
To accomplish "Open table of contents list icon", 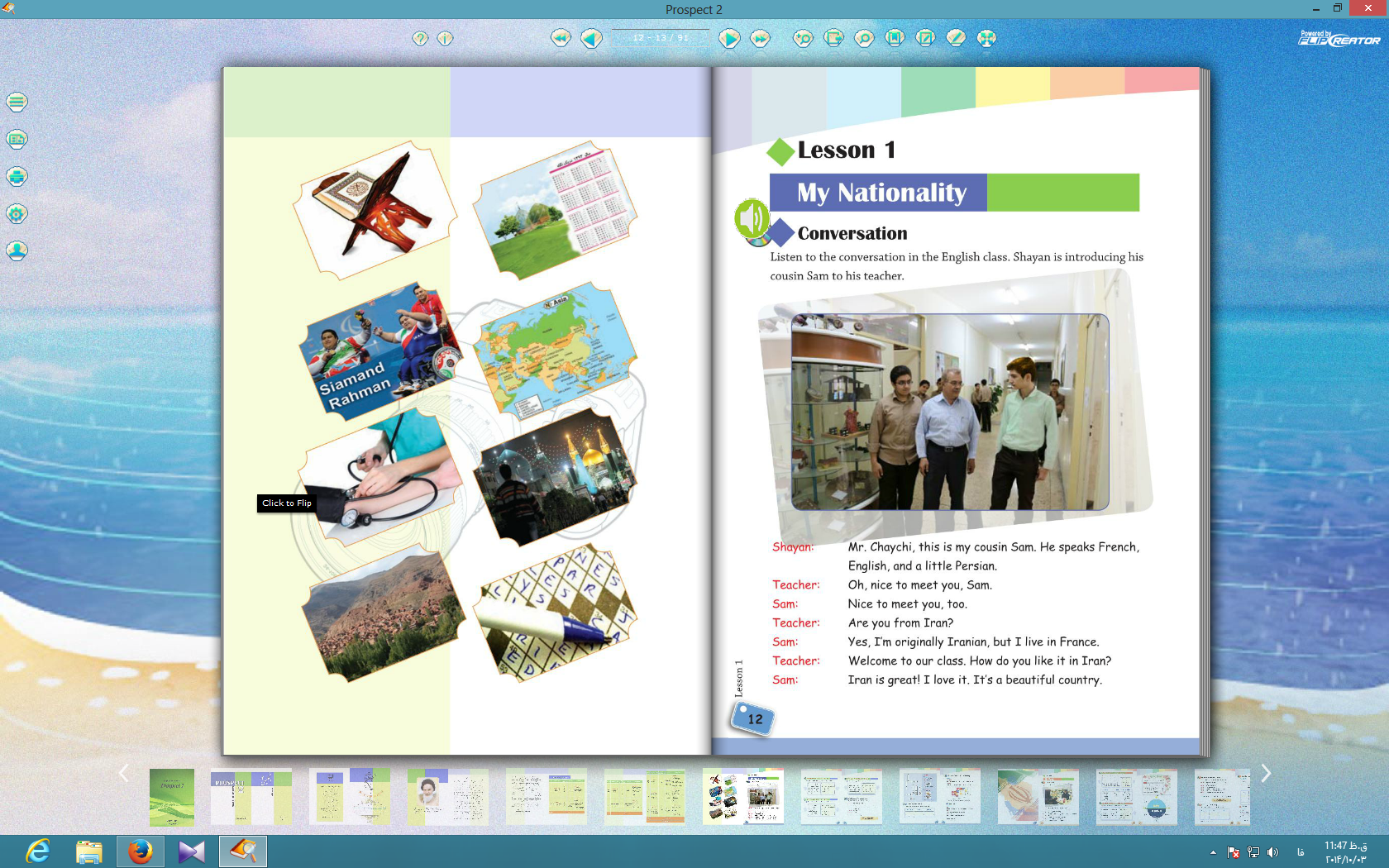I will 17,102.
